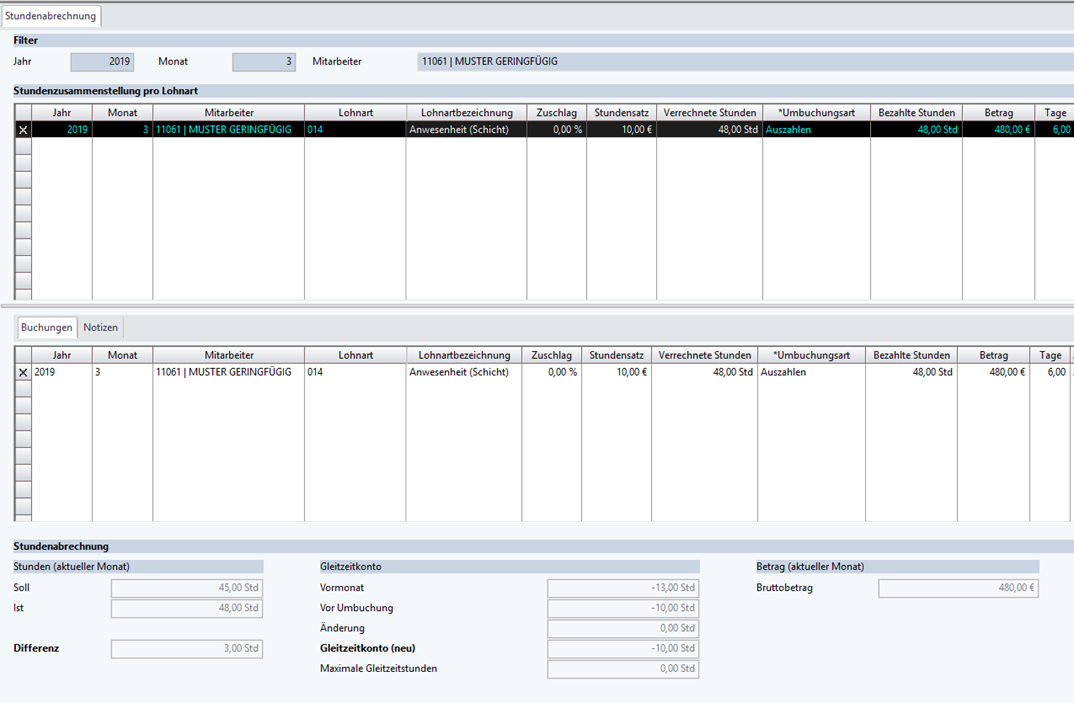Click the Differenz field showing 3,00 Std
Image resolution: width=1074 pixels, height=703 pixels.
pyautogui.click(x=186, y=649)
